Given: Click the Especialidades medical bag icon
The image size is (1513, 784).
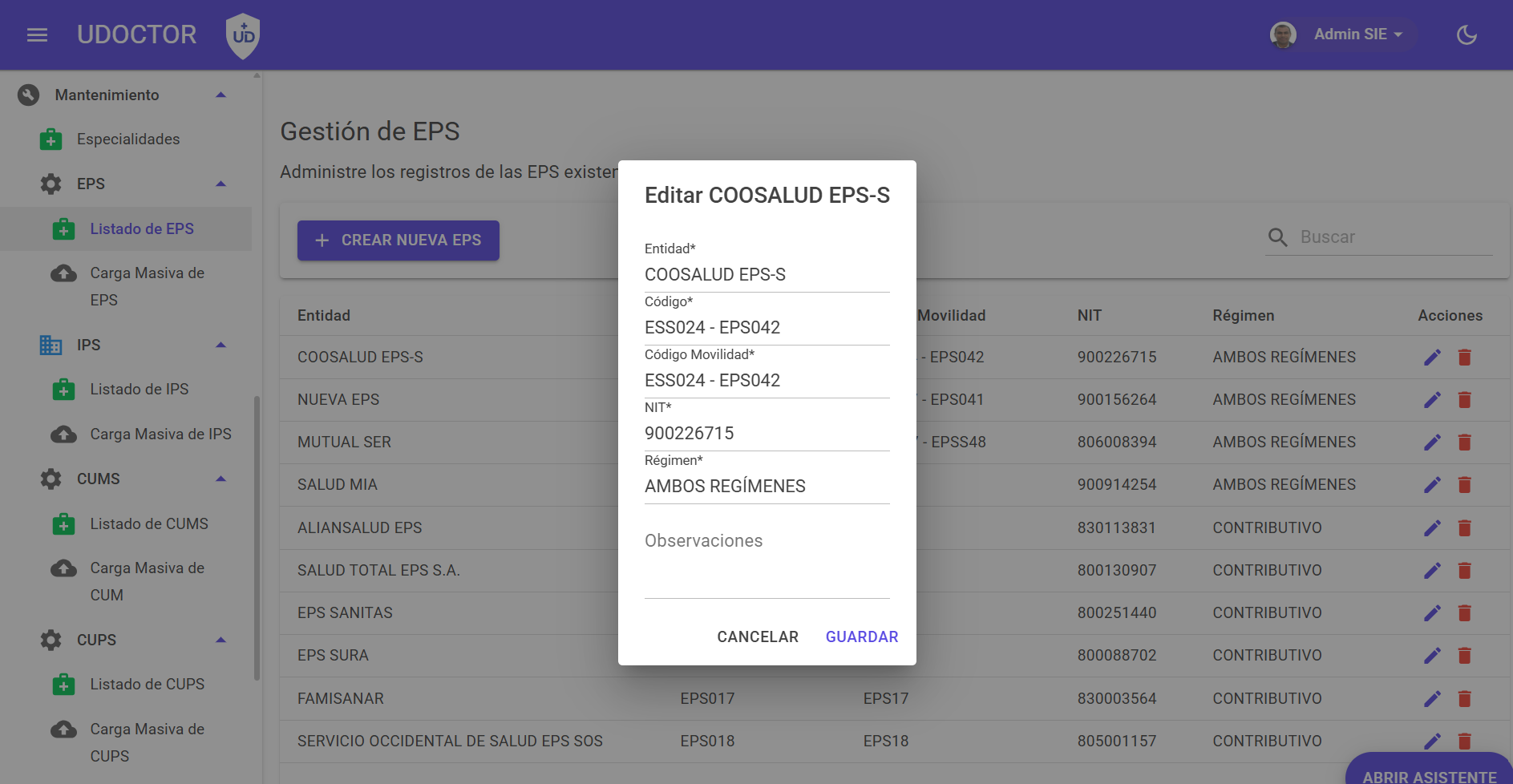Looking at the screenshot, I should point(51,139).
